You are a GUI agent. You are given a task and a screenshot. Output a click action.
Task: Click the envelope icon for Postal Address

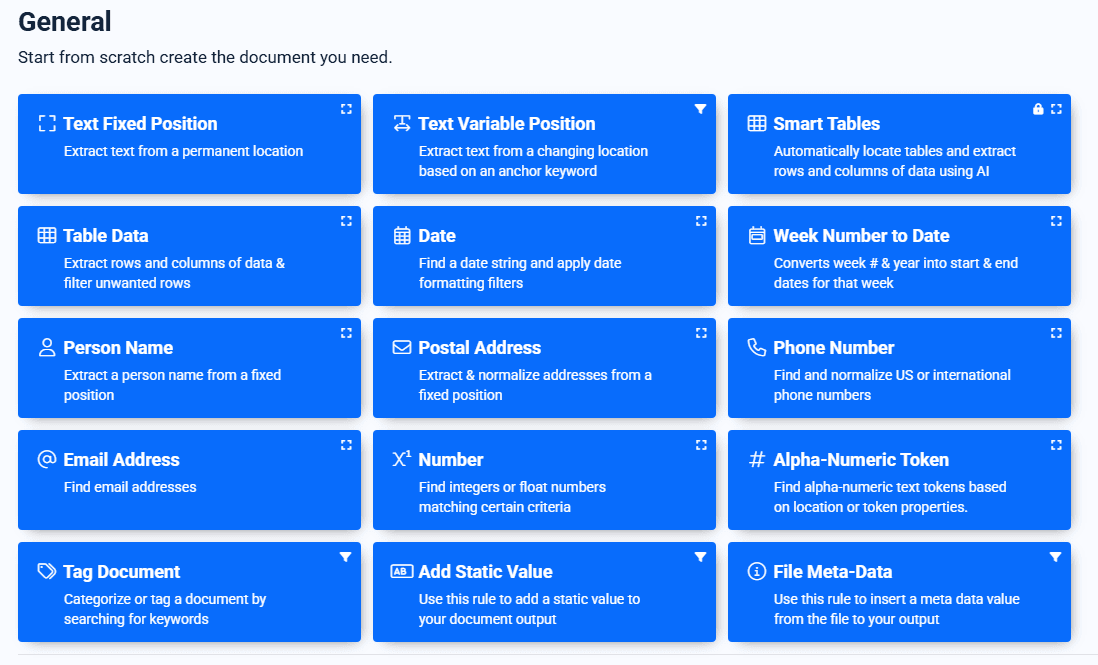[402, 348]
